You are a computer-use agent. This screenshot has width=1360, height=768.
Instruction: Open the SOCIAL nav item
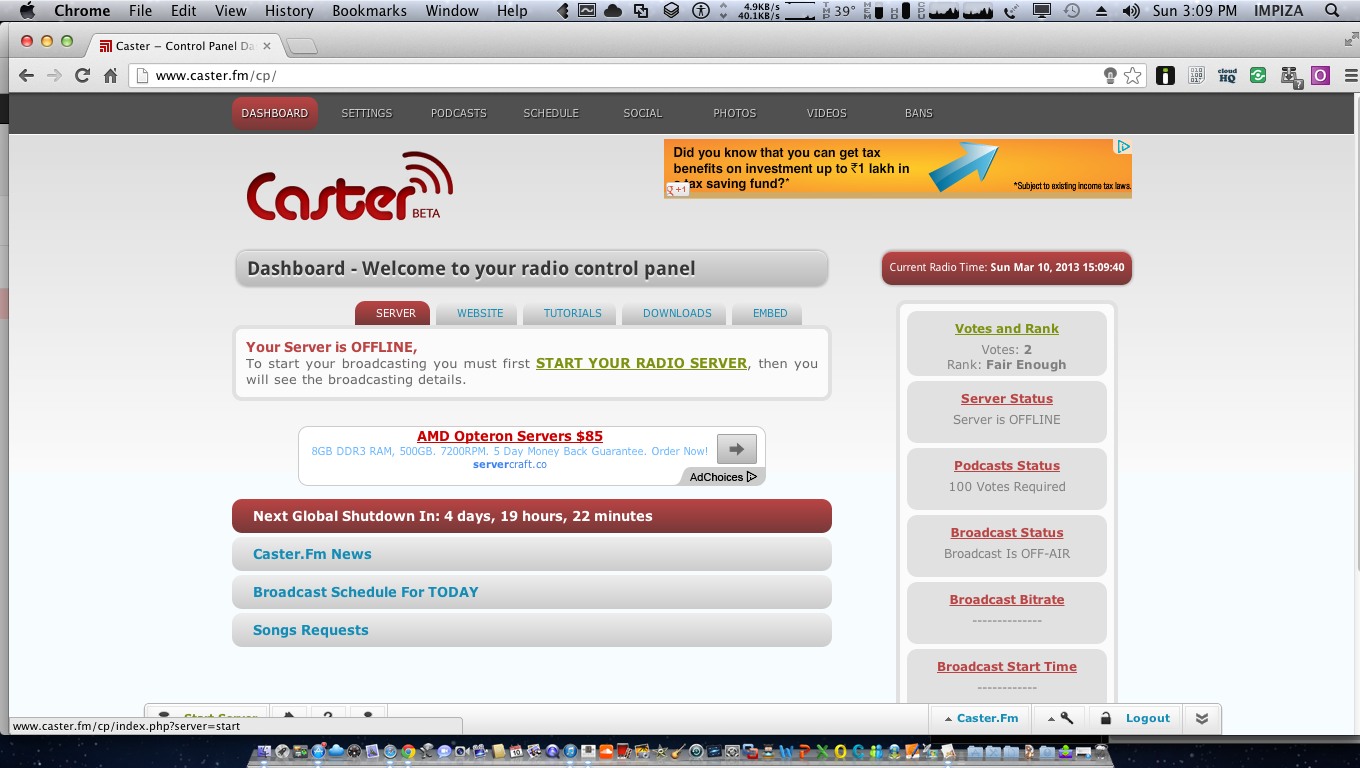[x=643, y=113]
